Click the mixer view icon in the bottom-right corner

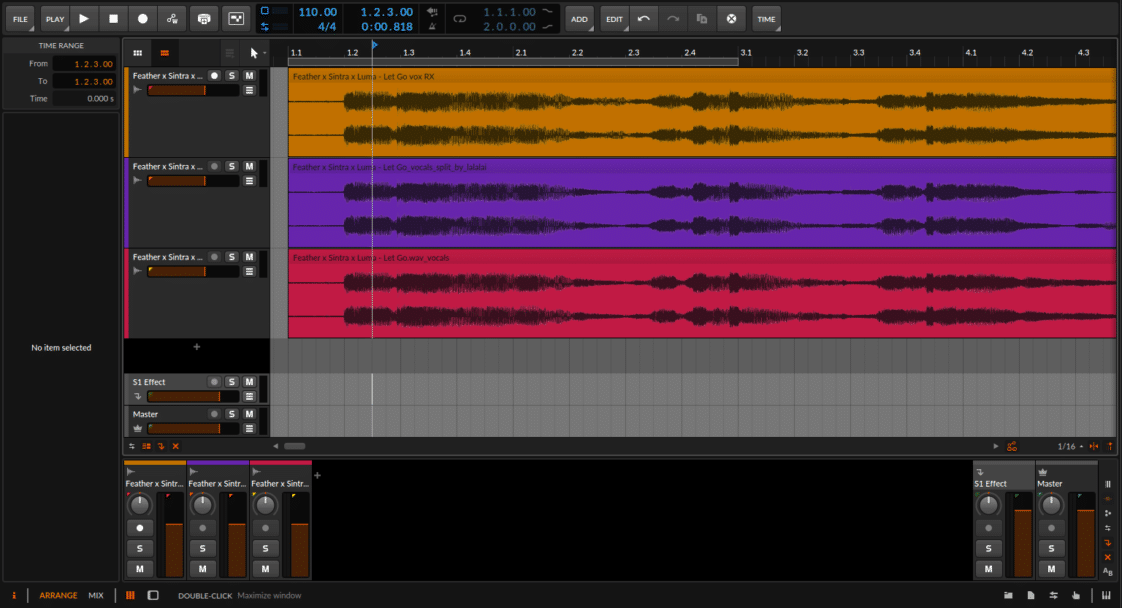[1106, 595]
